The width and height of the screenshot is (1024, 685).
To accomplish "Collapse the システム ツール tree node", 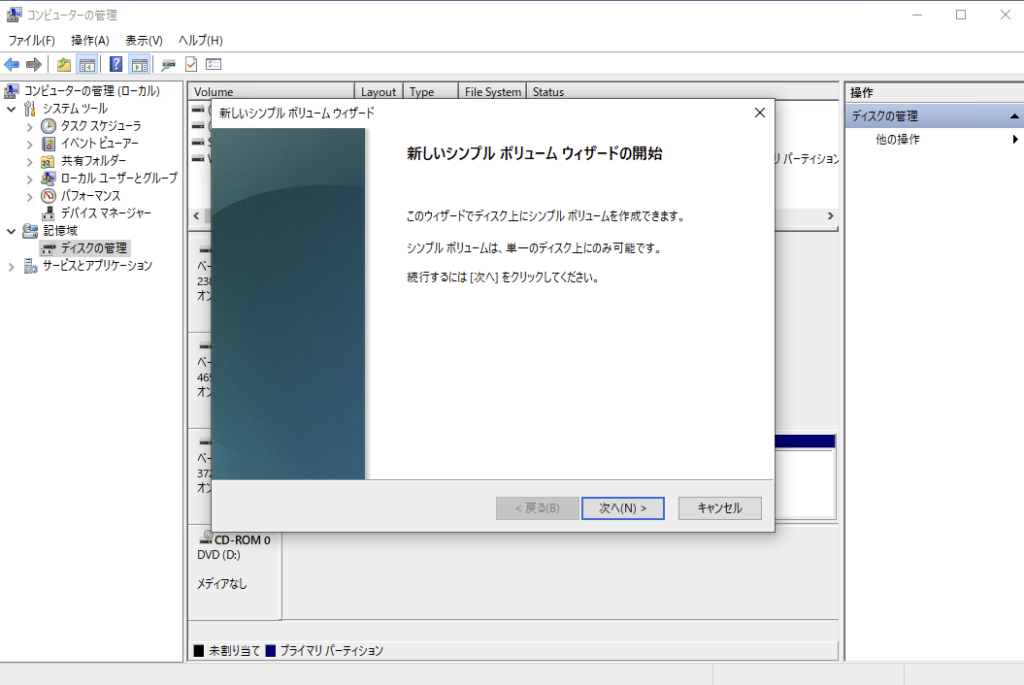I will pyautogui.click(x=11, y=108).
